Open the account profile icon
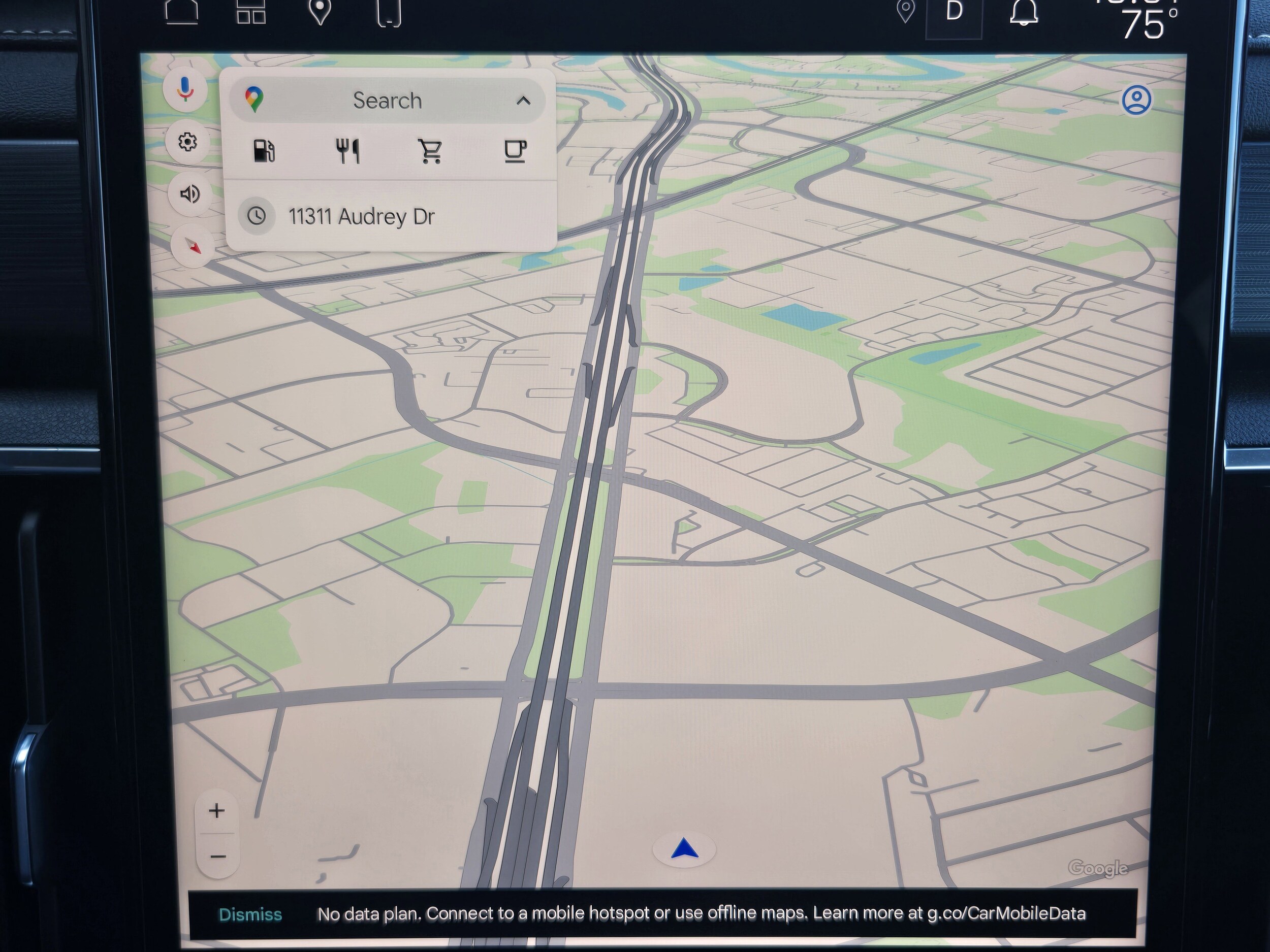1270x952 pixels. click(x=1136, y=101)
